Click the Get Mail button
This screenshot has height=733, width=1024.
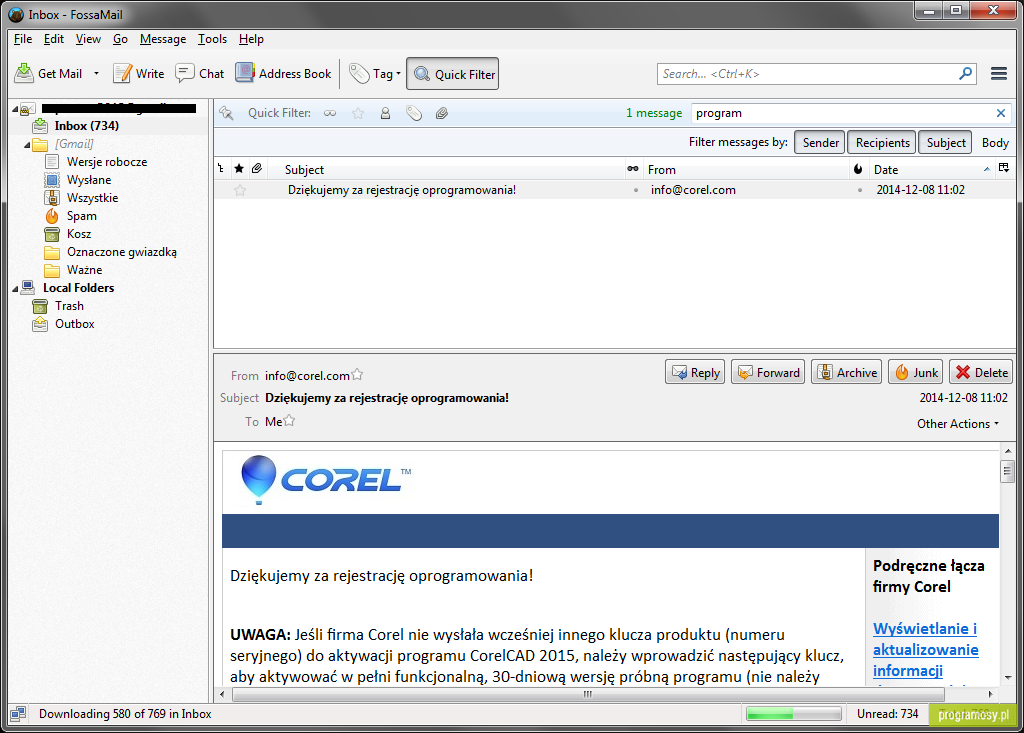(x=48, y=74)
